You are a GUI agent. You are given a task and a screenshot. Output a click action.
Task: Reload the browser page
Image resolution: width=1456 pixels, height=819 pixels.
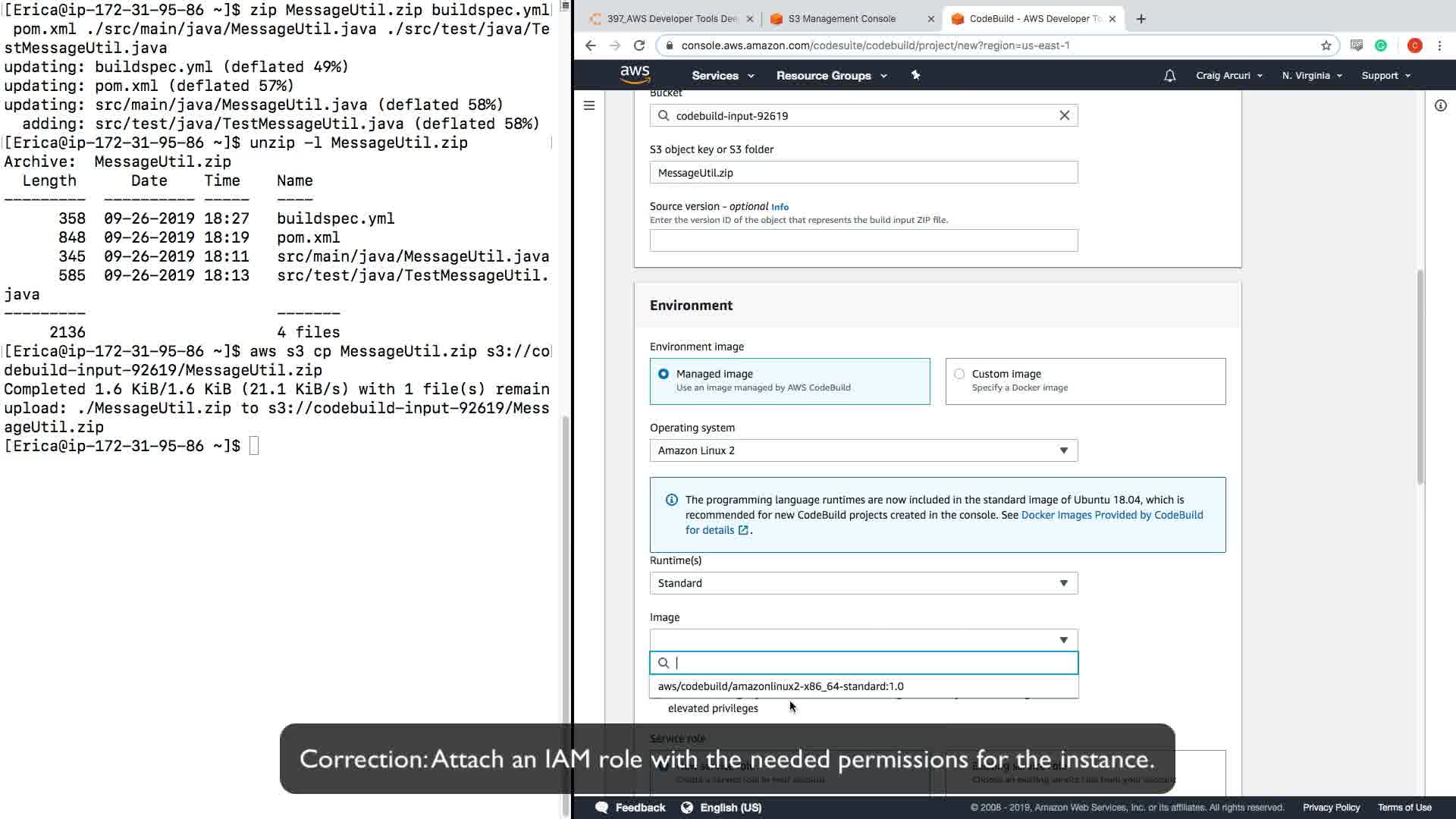tap(639, 45)
